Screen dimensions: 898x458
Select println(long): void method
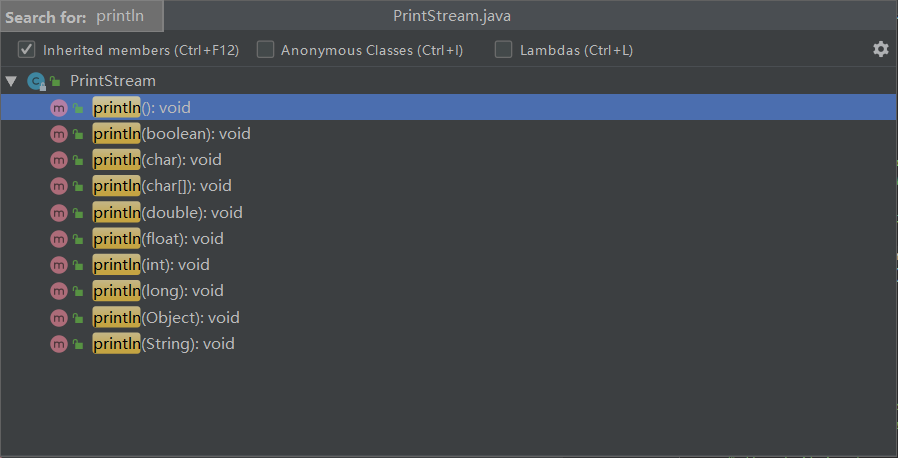point(157,291)
